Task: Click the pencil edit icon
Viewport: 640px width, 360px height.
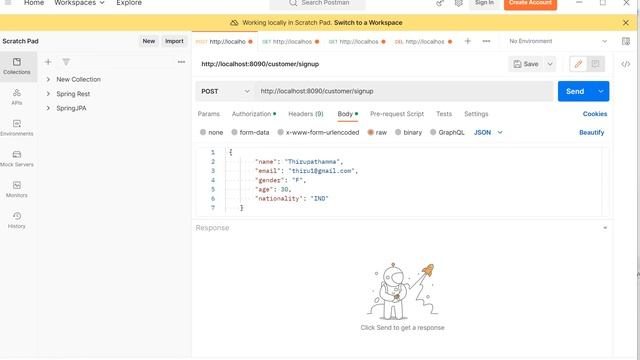Action: coord(578,64)
